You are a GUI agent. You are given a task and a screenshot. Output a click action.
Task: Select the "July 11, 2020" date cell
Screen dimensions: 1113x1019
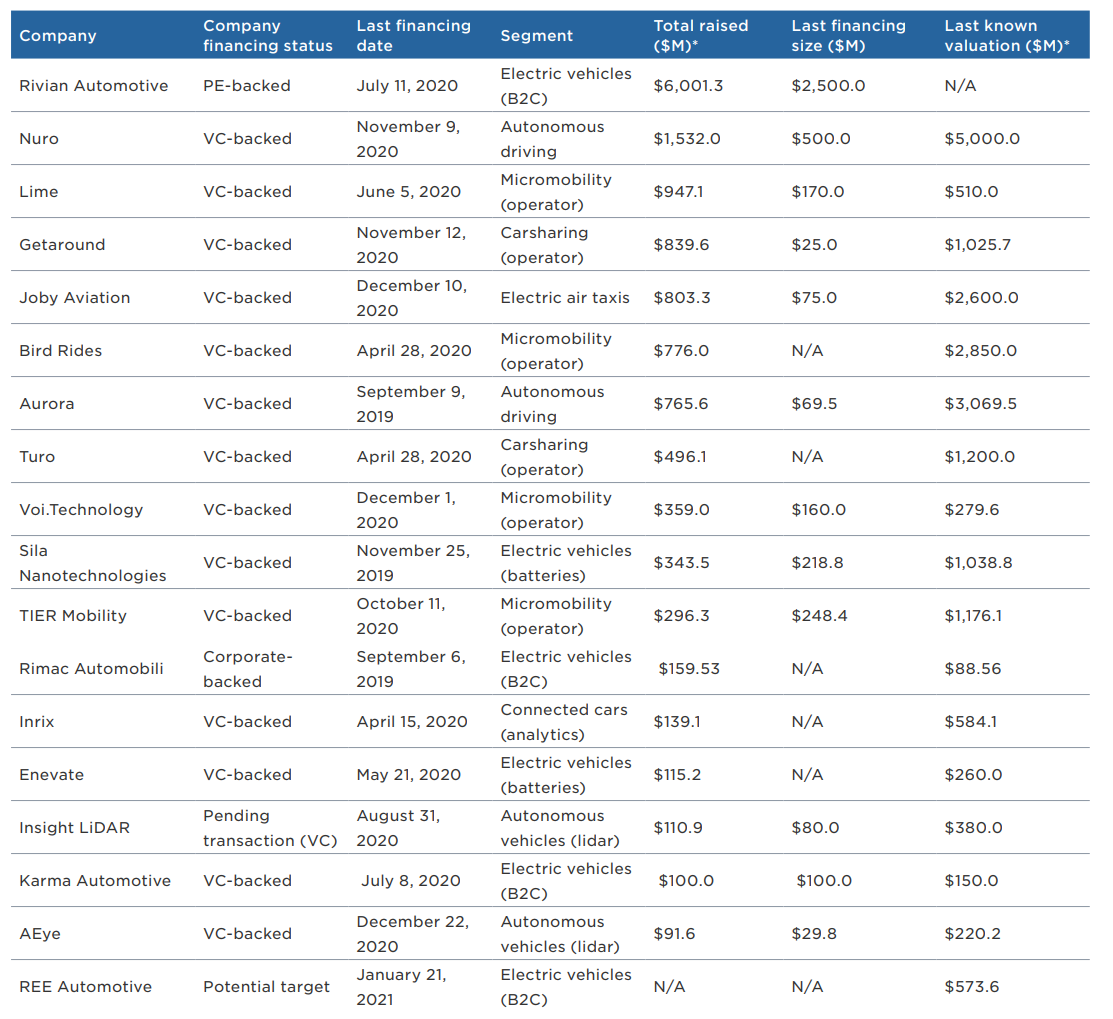(407, 86)
